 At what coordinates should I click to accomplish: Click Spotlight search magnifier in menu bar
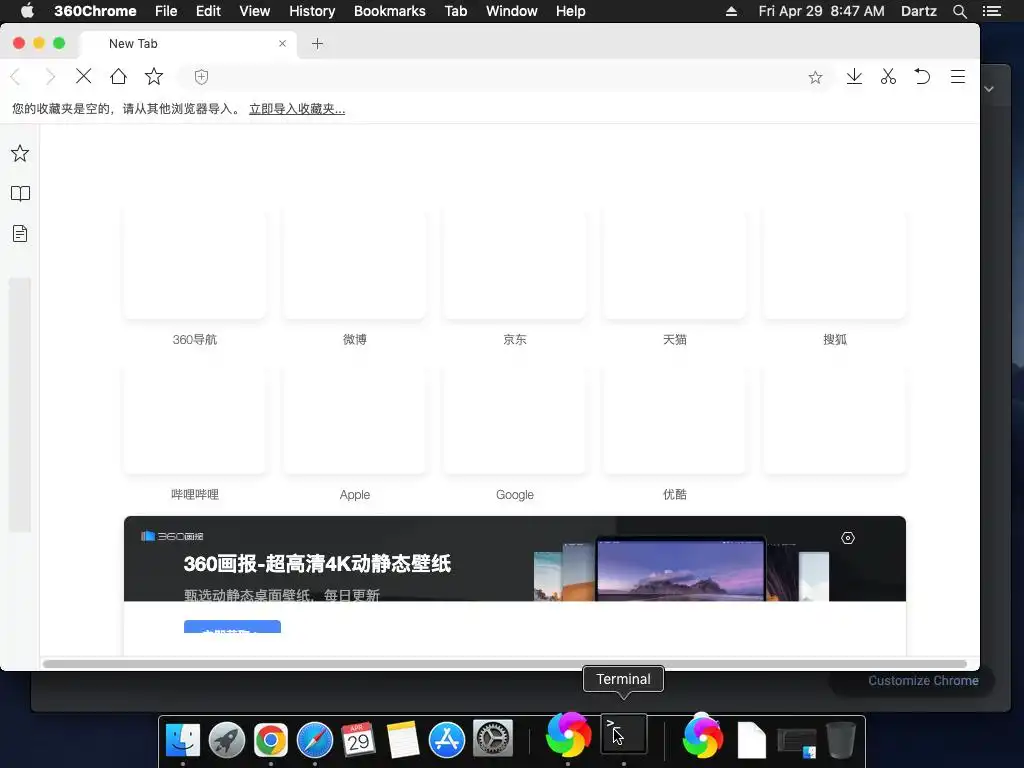pyautogui.click(x=959, y=11)
